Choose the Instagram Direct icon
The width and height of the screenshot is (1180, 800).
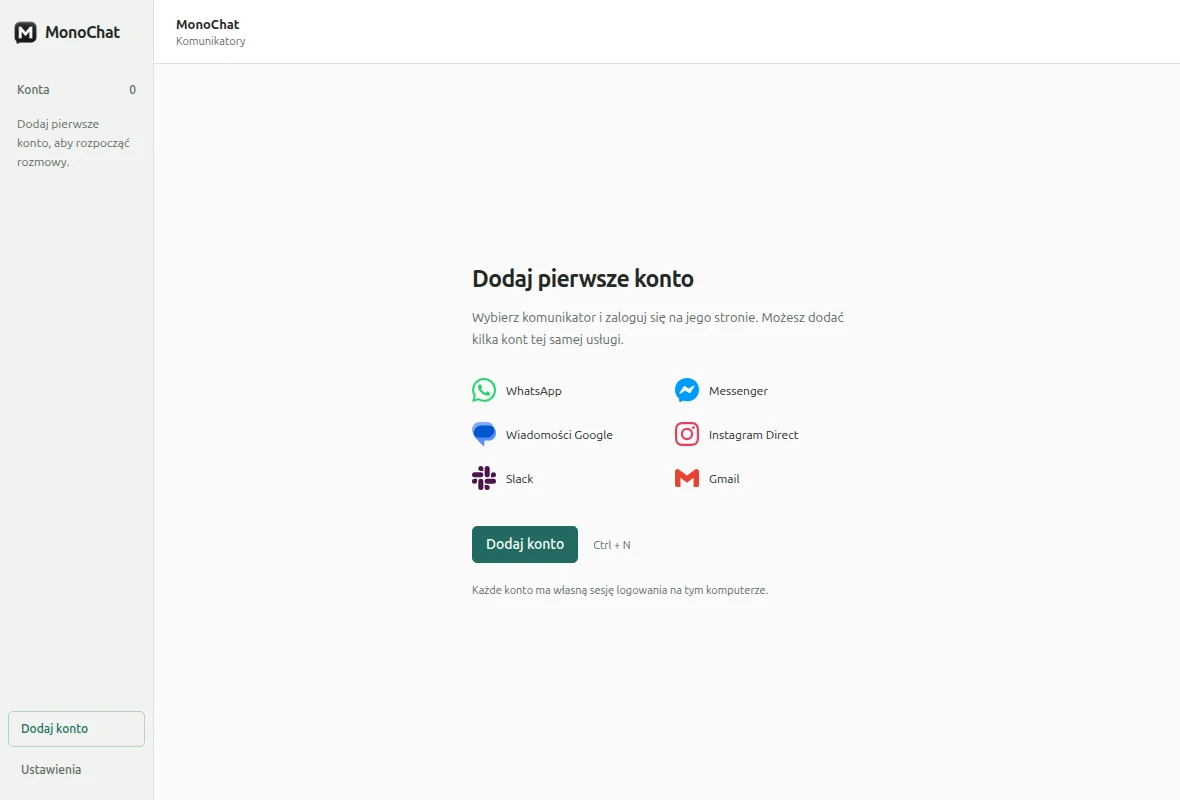pos(686,434)
